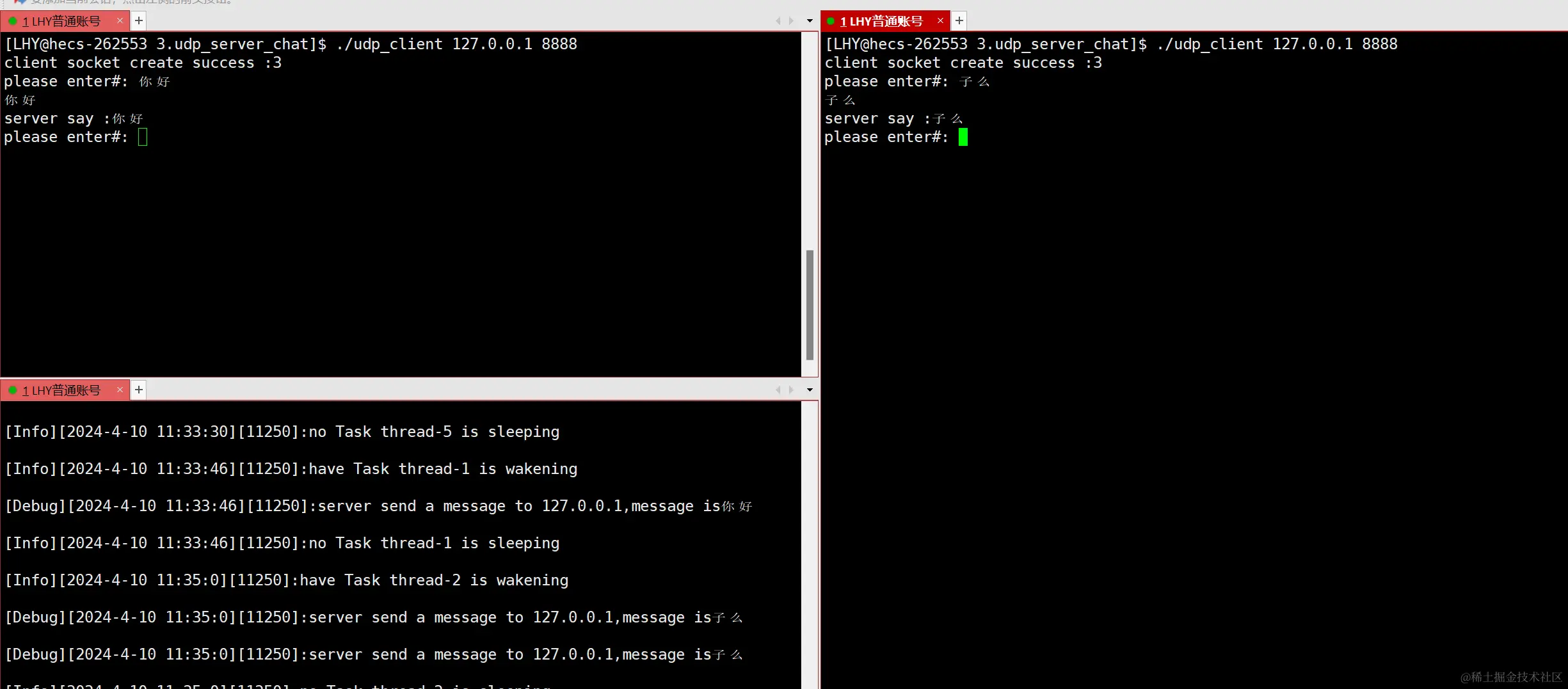Click the green status dot on top-left tab
The image size is (1568, 689).
(12, 21)
